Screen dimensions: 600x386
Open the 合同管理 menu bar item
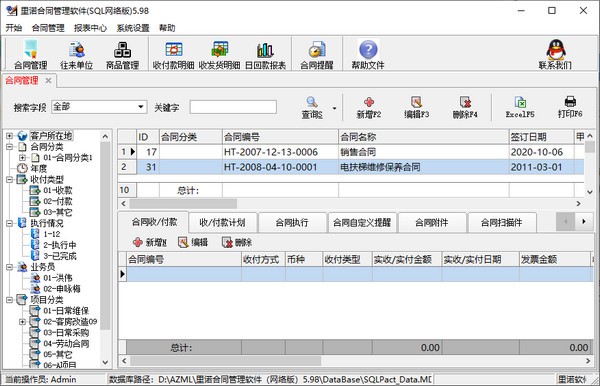(x=48, y=28)
